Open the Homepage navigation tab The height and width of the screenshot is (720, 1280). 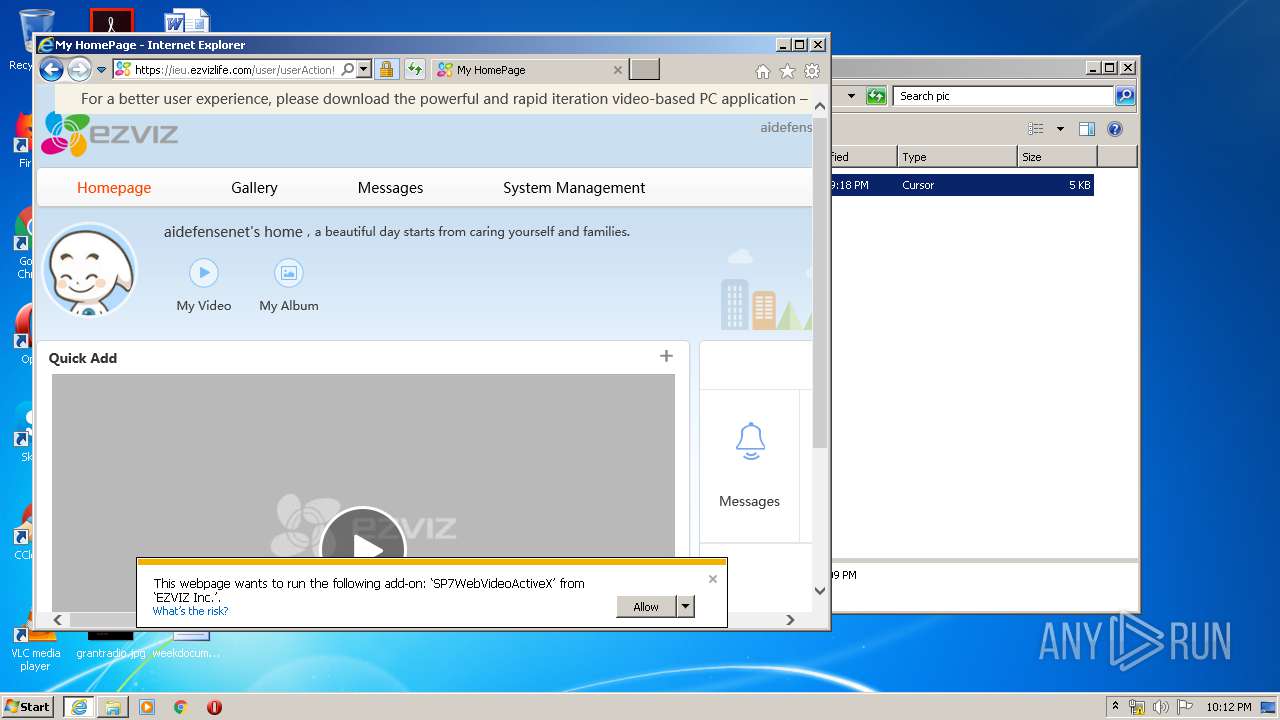click(114, 188)
